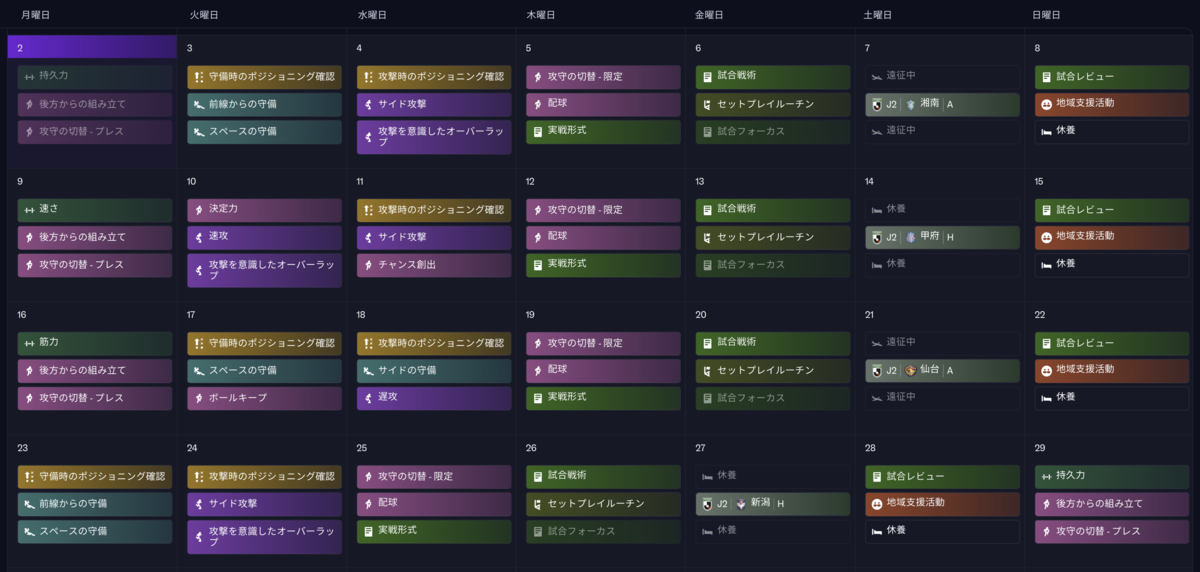Select the 日曜日 column header
The height and width of the screenshot is (572, 1200).
(x=1046, y=15)
